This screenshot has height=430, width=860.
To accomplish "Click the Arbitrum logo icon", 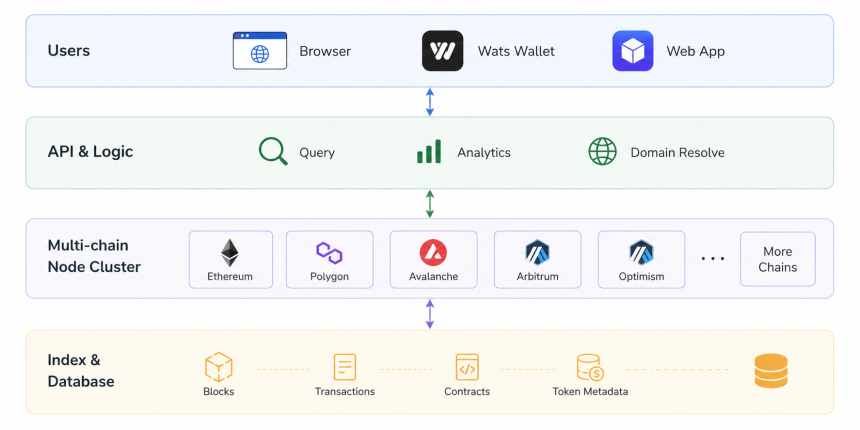I will tap(538, 253).
